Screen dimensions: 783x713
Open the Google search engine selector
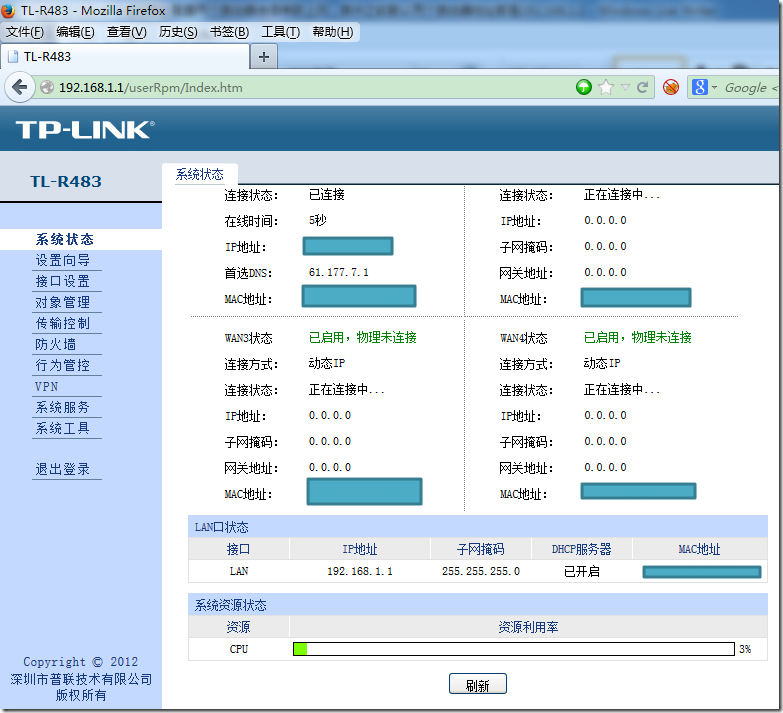[704, 87]
